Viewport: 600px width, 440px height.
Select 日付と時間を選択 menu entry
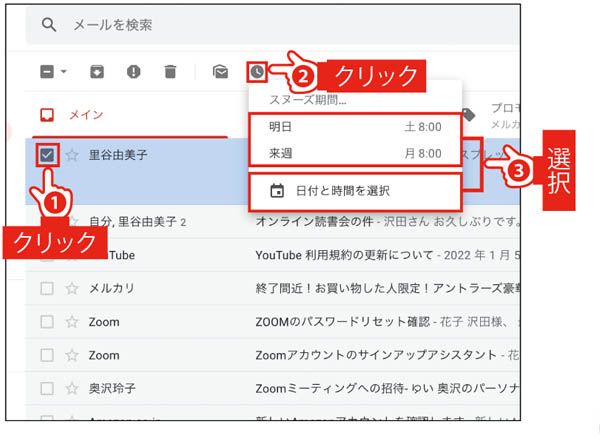coord(355,191)
